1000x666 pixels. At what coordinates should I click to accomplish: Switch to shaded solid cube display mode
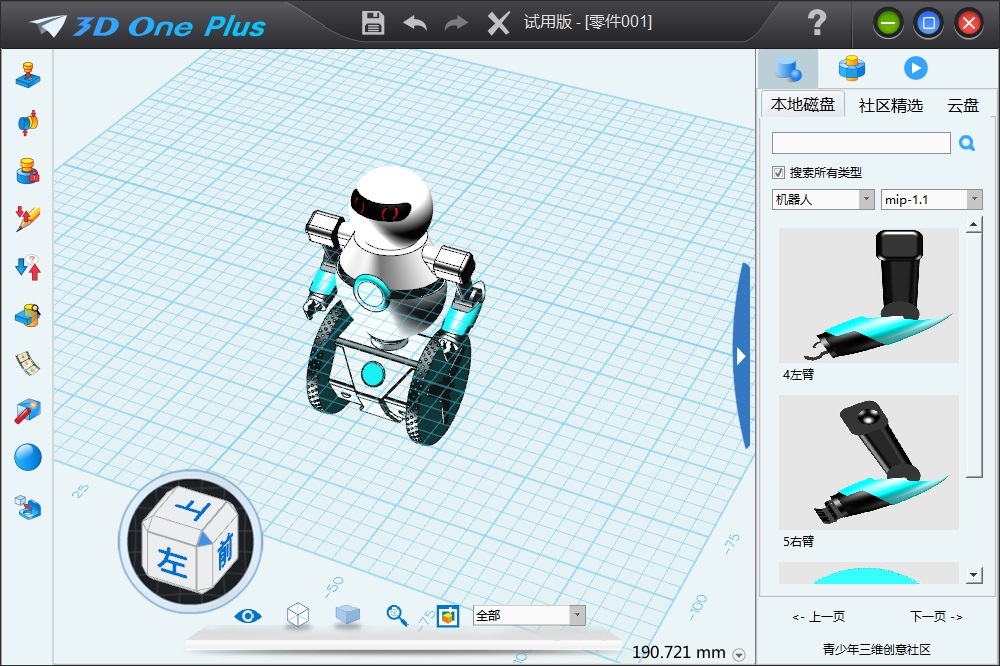(348, 614)
